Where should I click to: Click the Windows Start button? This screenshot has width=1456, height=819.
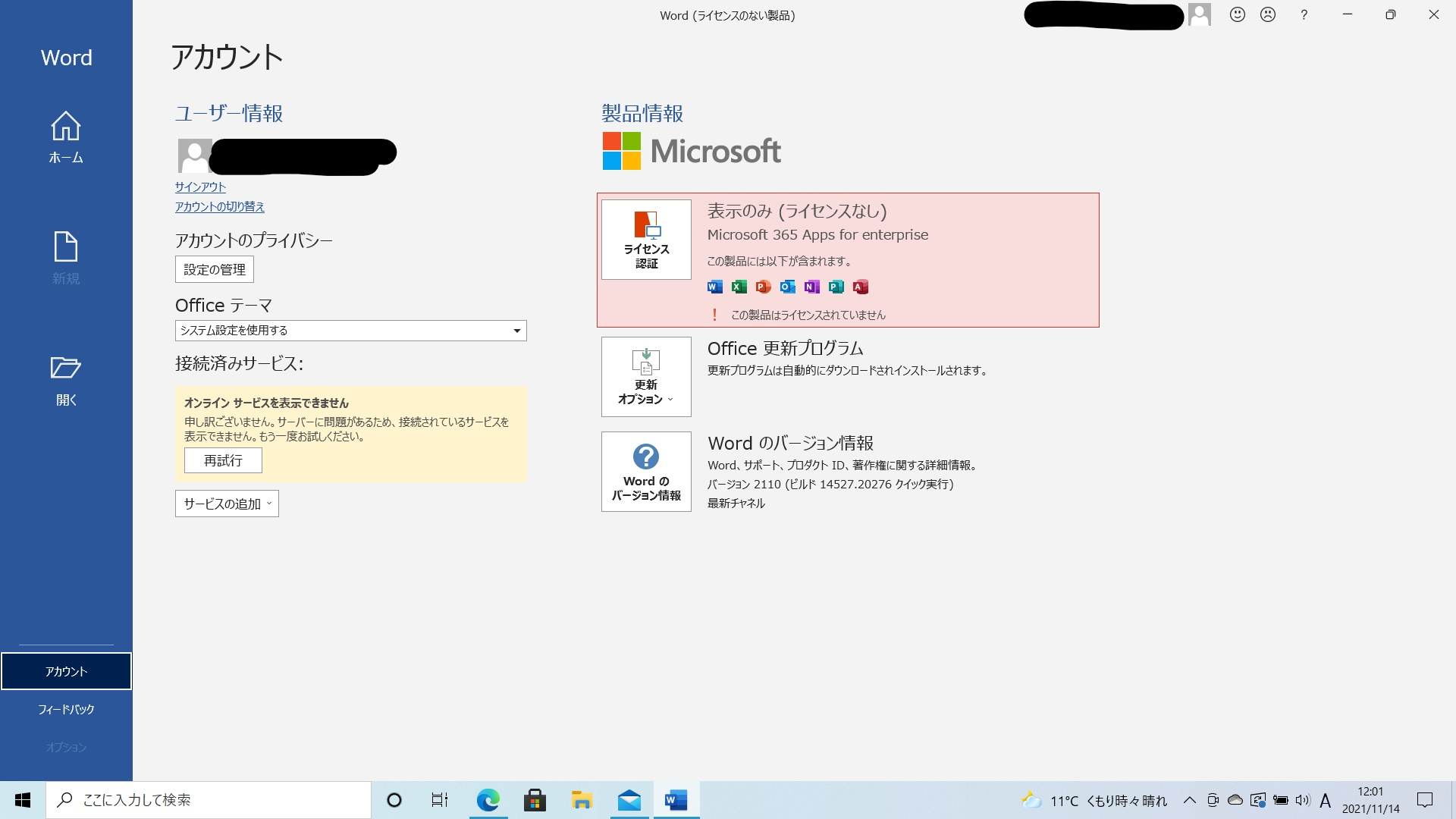pyautogui.click(x=23, y=800)
